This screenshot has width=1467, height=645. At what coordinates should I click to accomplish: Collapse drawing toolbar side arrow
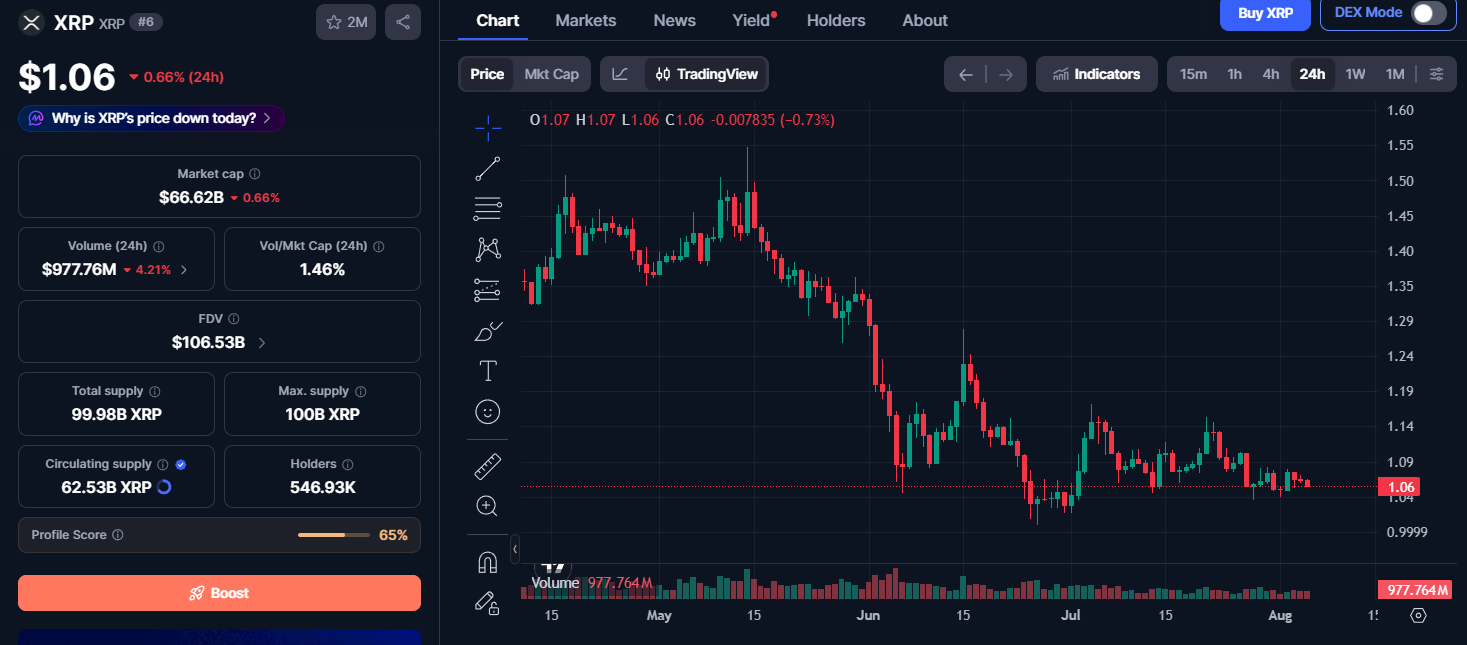(x=515, y=549)
